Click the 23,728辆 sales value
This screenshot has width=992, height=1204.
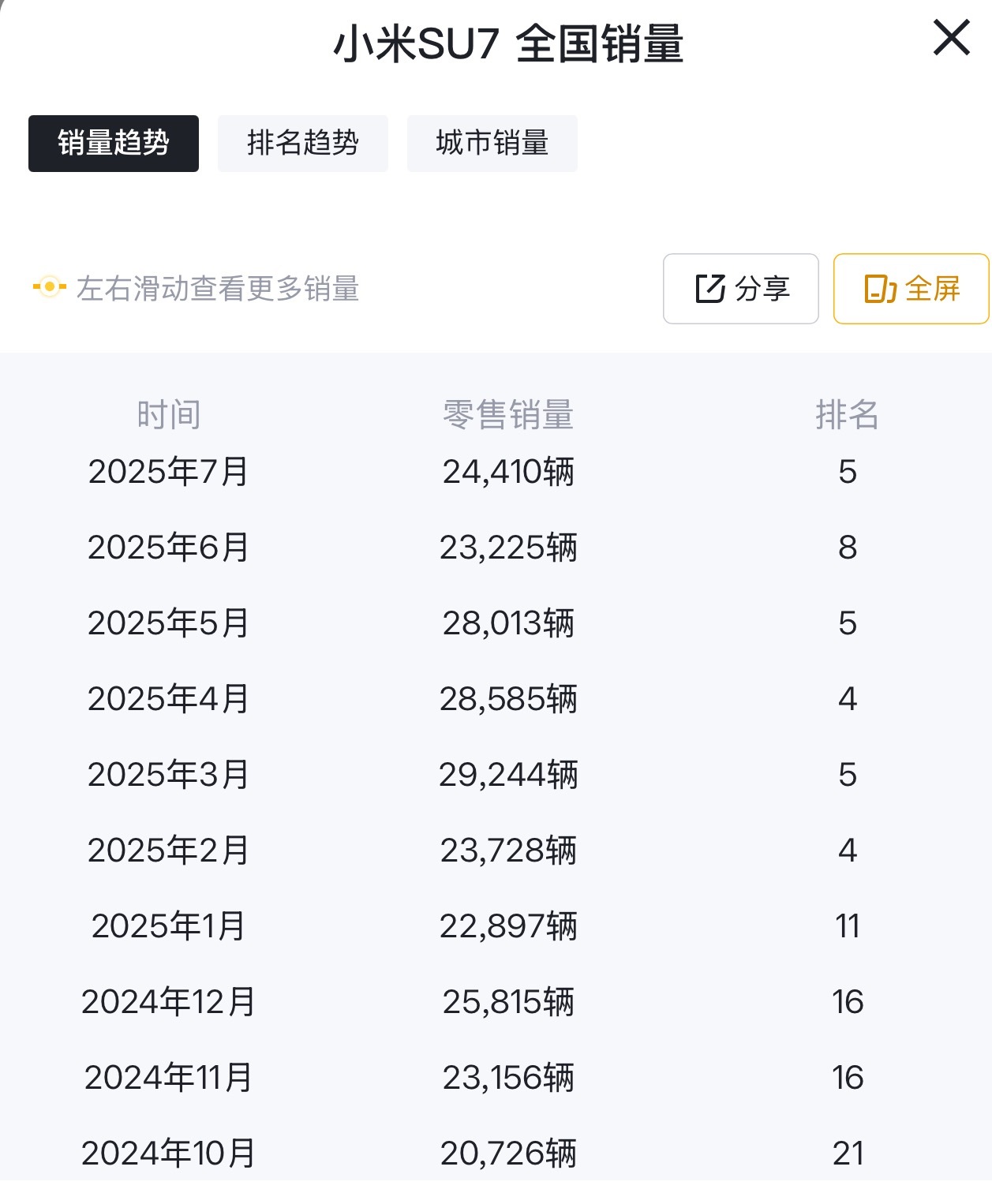508,851
